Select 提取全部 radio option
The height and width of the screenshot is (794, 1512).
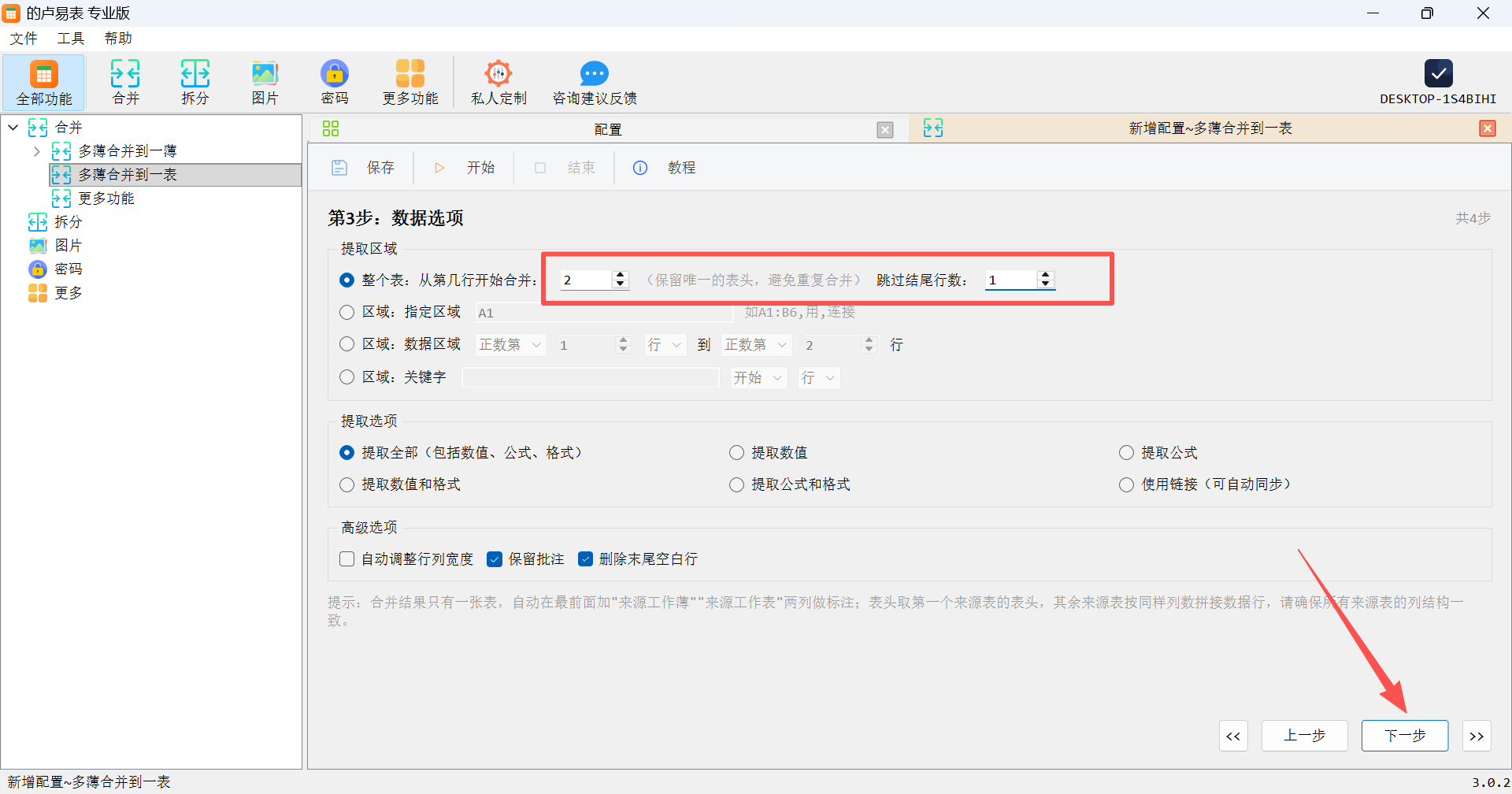click(346, 453)
